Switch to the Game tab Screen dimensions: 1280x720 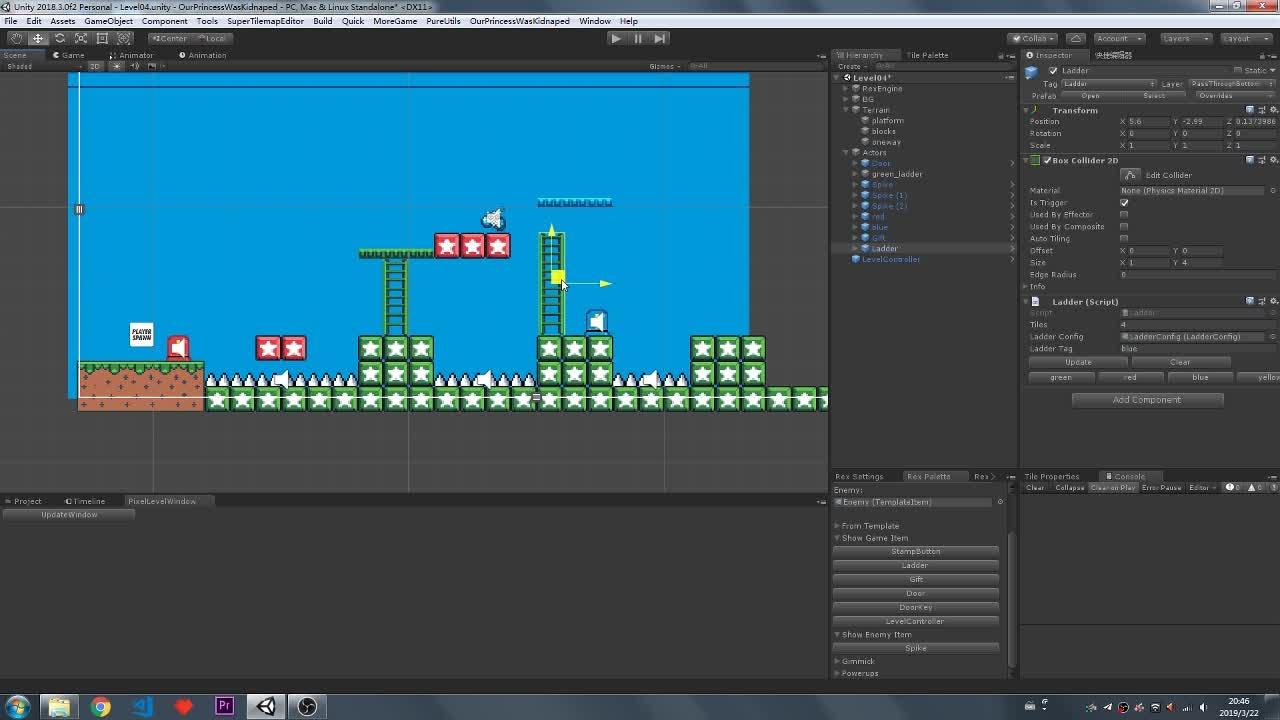coord(69,55)
